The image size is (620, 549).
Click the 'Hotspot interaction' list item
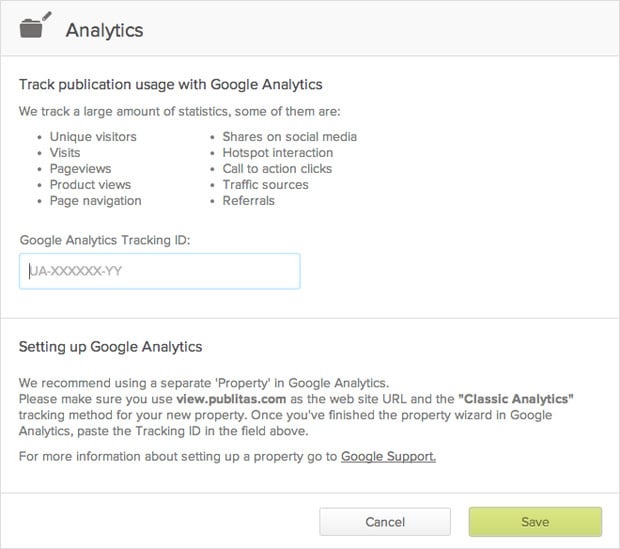click(277, 152)
